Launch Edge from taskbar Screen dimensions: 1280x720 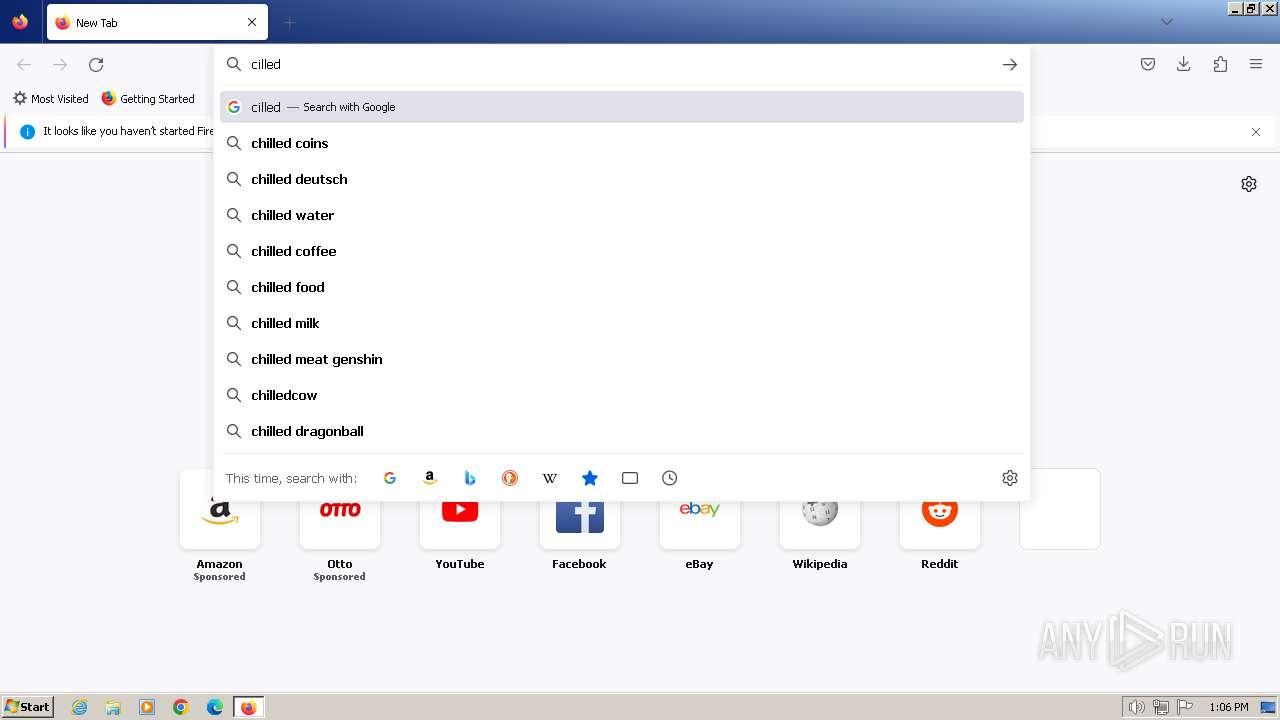215,707
